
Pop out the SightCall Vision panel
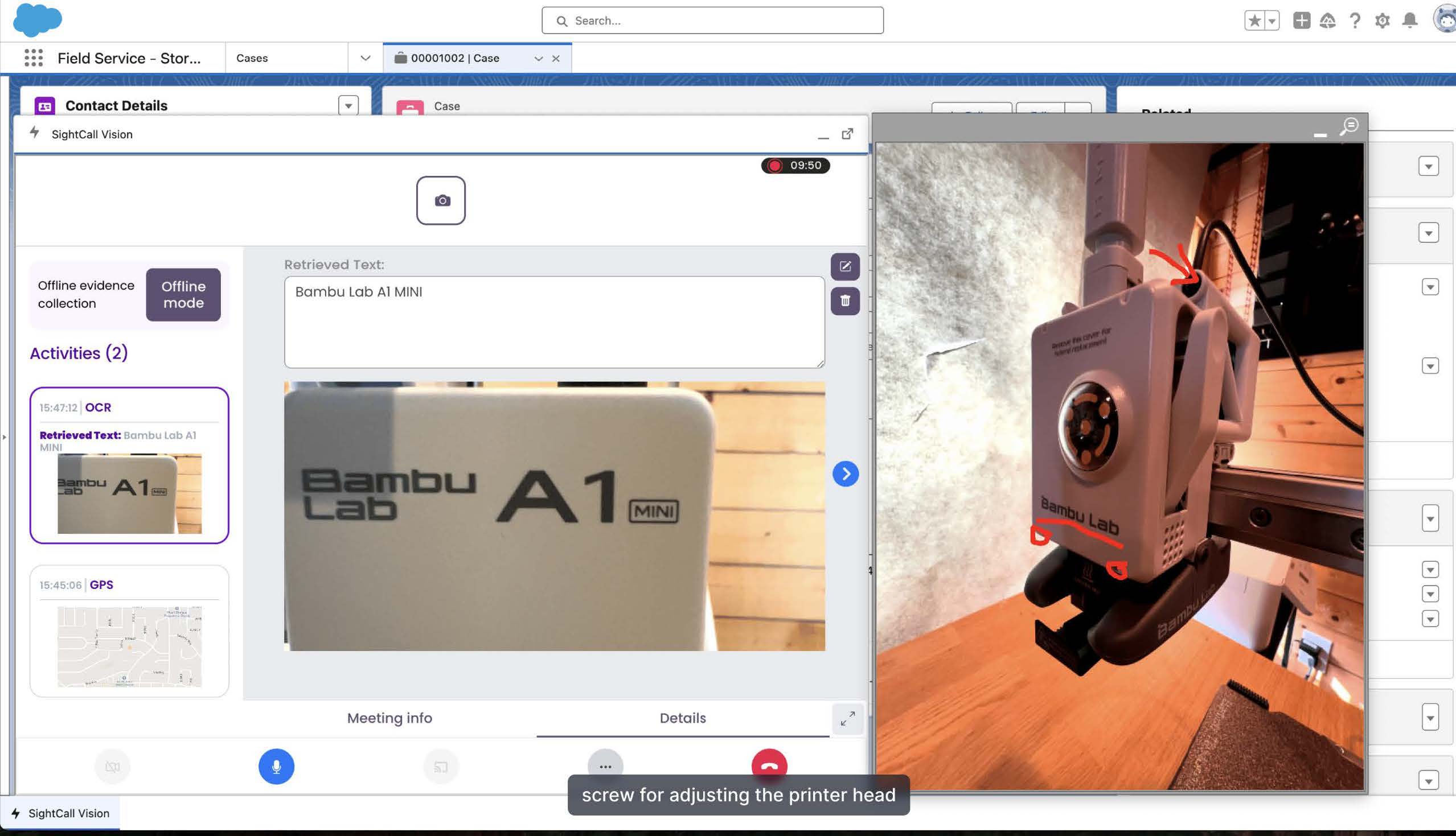click(x=847, y=134)
